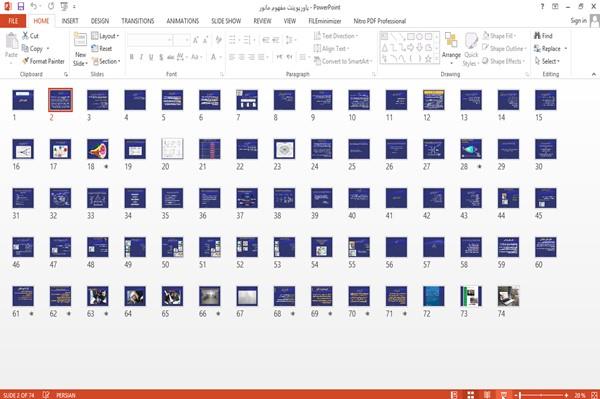
Task: Click the Paste clipboard icon
Action: [11, 41]
